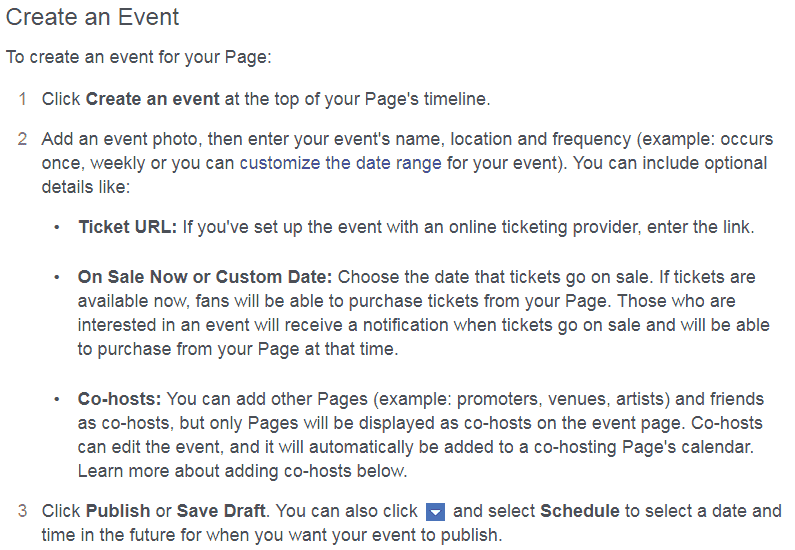This screenshot has height=550, width=795.
Task: Click the bullet before Co-hosts
Action: pyautogui.click(x=57, y=400)
